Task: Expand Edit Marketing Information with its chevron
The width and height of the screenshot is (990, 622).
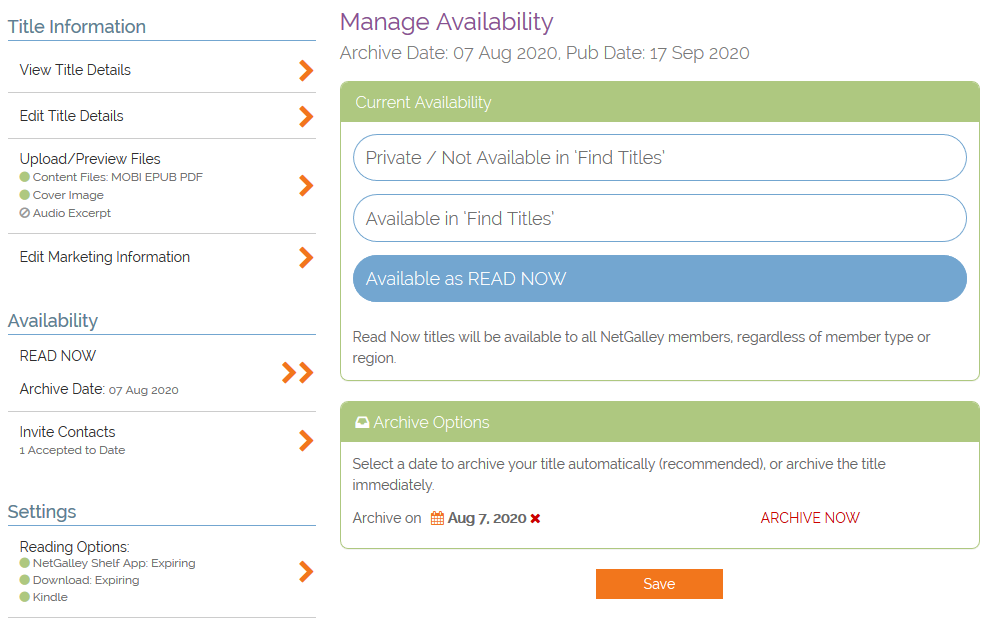Action: [306, 257]
